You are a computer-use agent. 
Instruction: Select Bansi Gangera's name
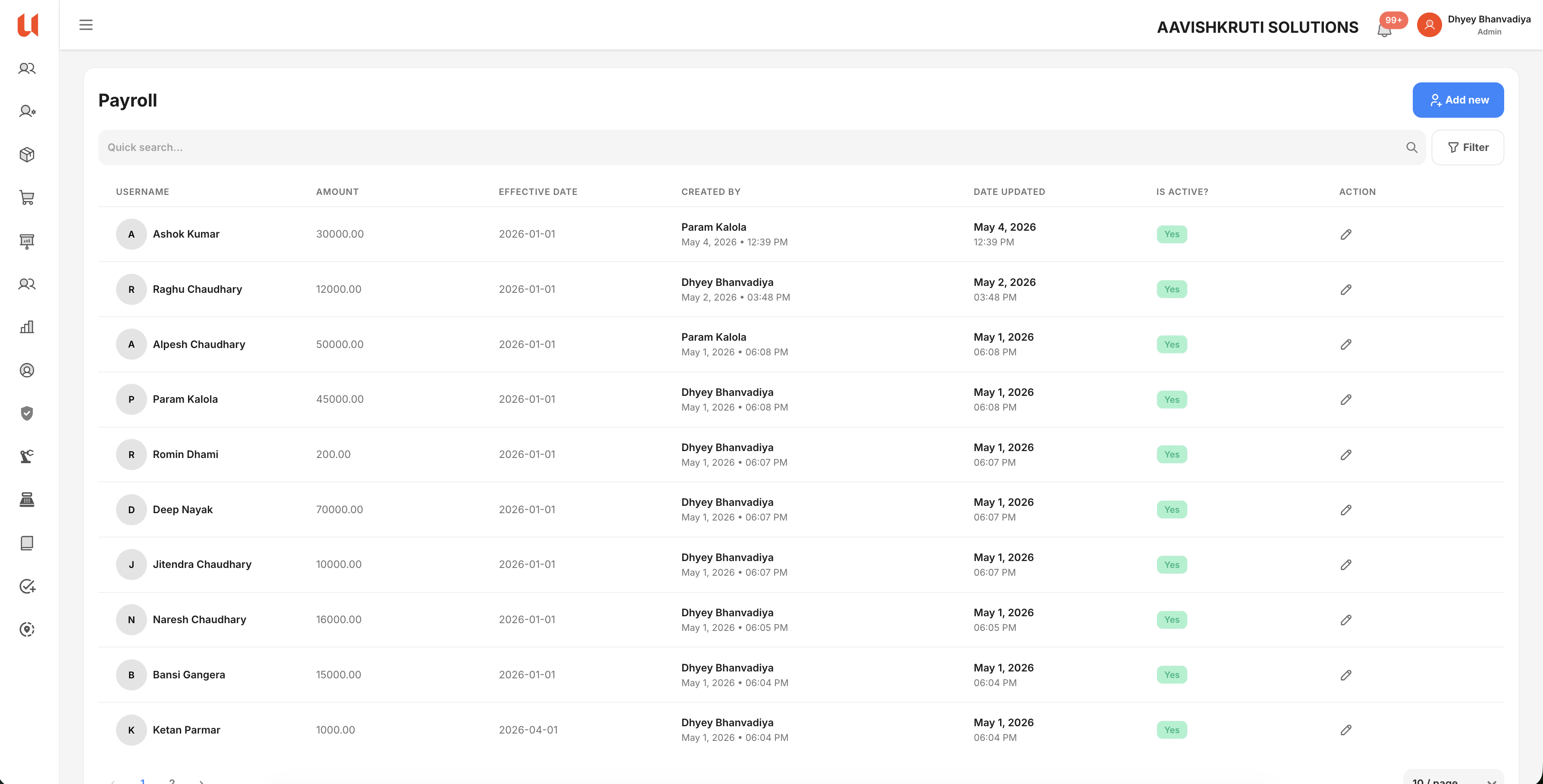[x=189, y=675]
